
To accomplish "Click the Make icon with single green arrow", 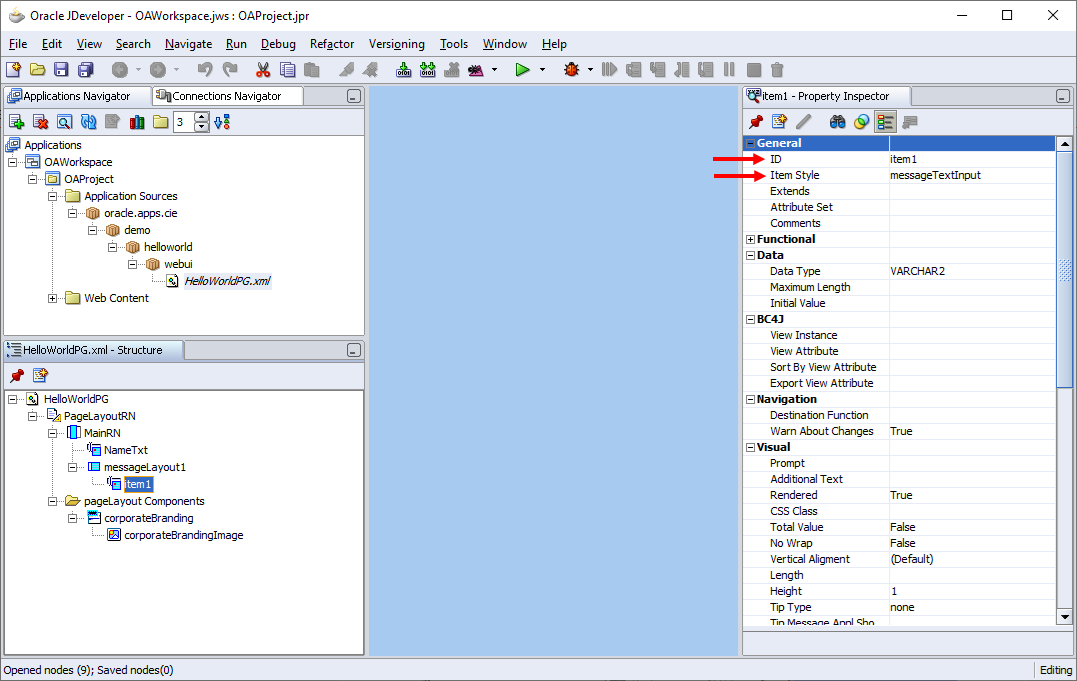I will click(x=404, y=69).
